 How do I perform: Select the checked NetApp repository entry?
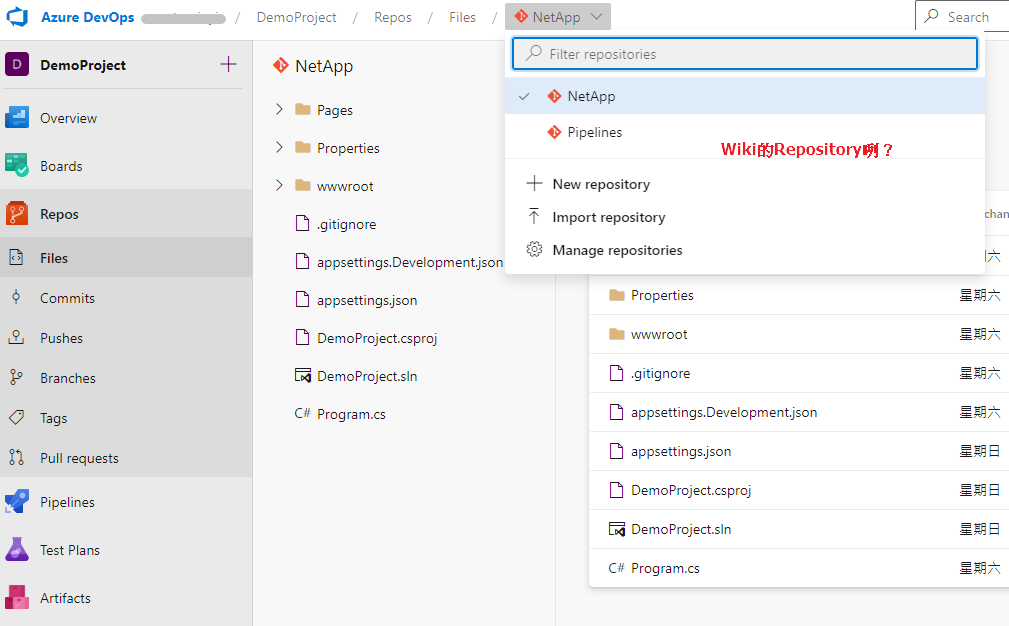[745, 96]
